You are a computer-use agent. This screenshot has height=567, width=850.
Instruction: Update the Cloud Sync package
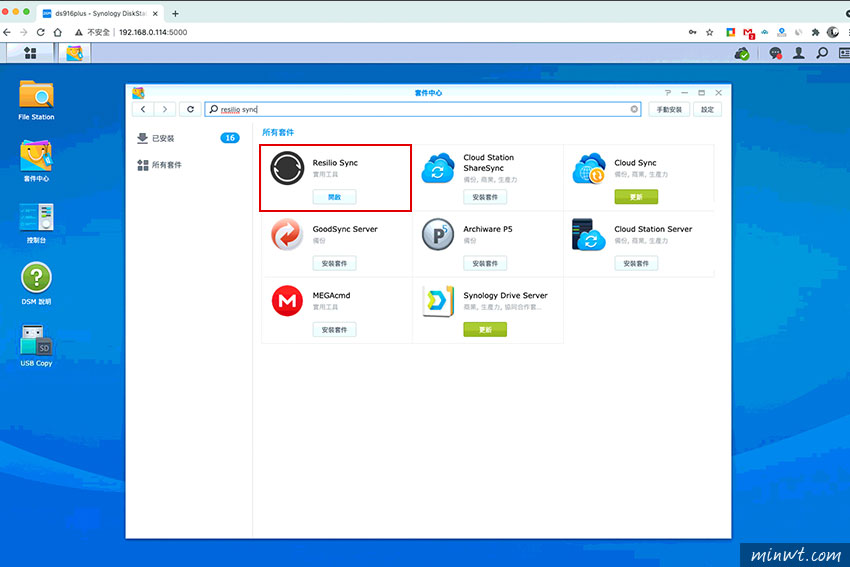coord(636,197)
